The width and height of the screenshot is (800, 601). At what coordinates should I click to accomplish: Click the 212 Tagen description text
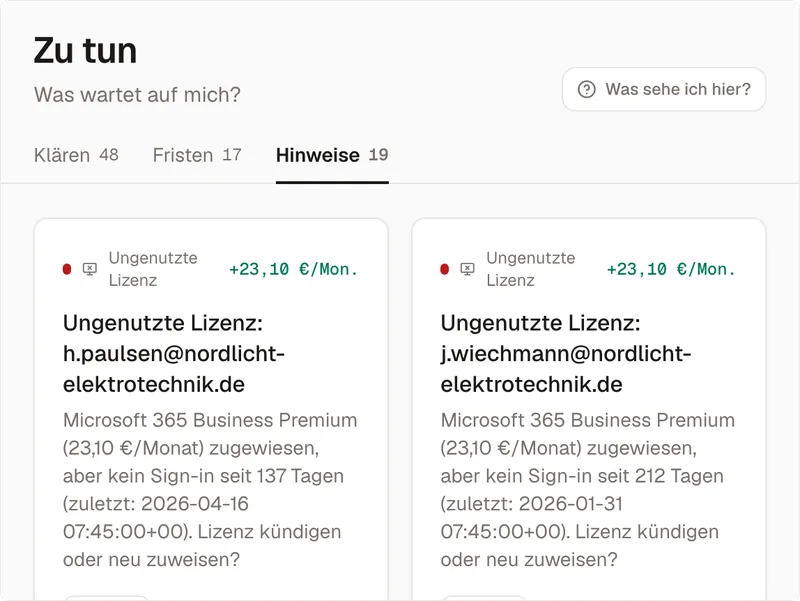coord(588,490)
